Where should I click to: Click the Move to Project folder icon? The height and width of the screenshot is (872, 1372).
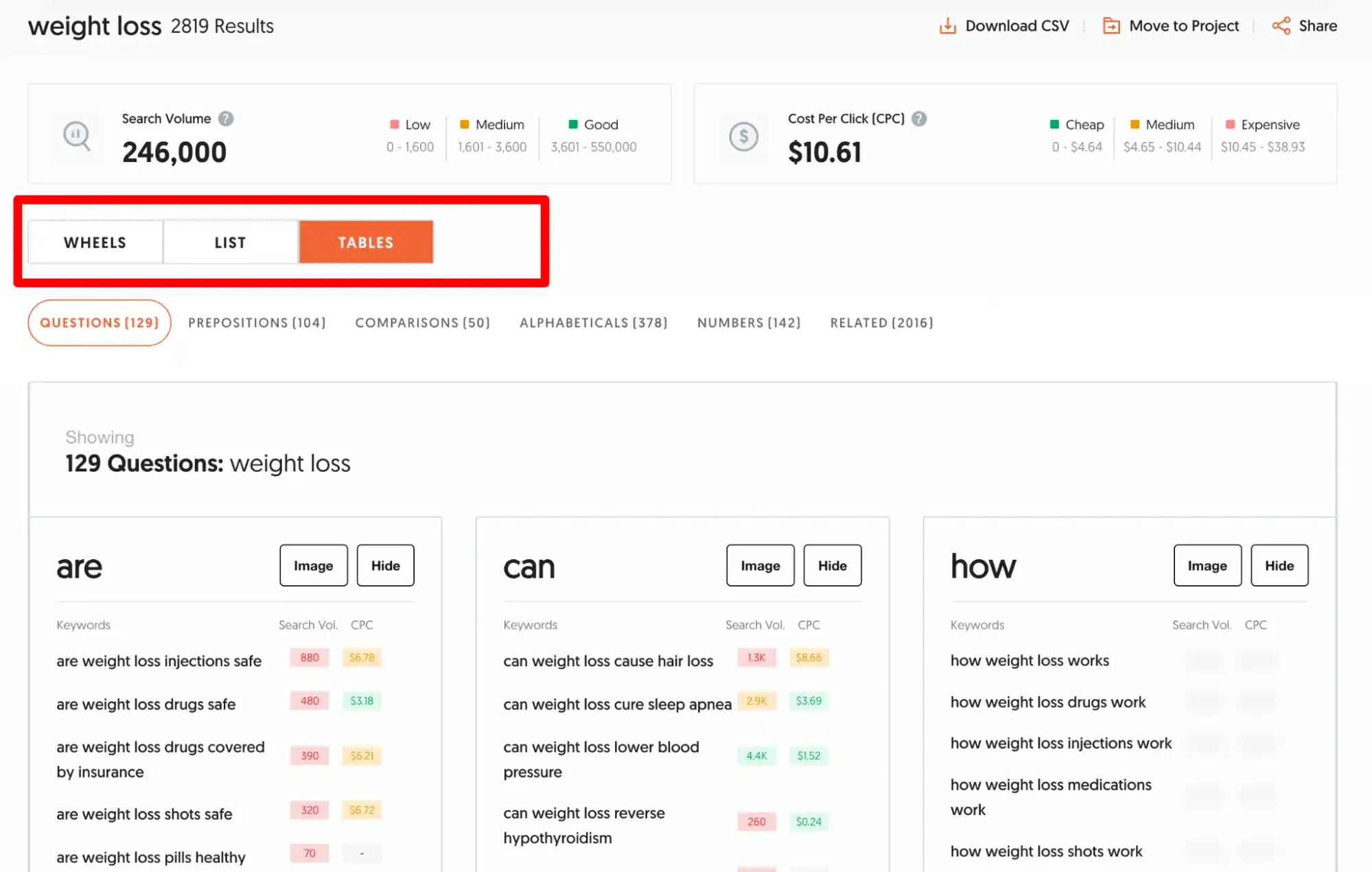(x=1111, y=26)
